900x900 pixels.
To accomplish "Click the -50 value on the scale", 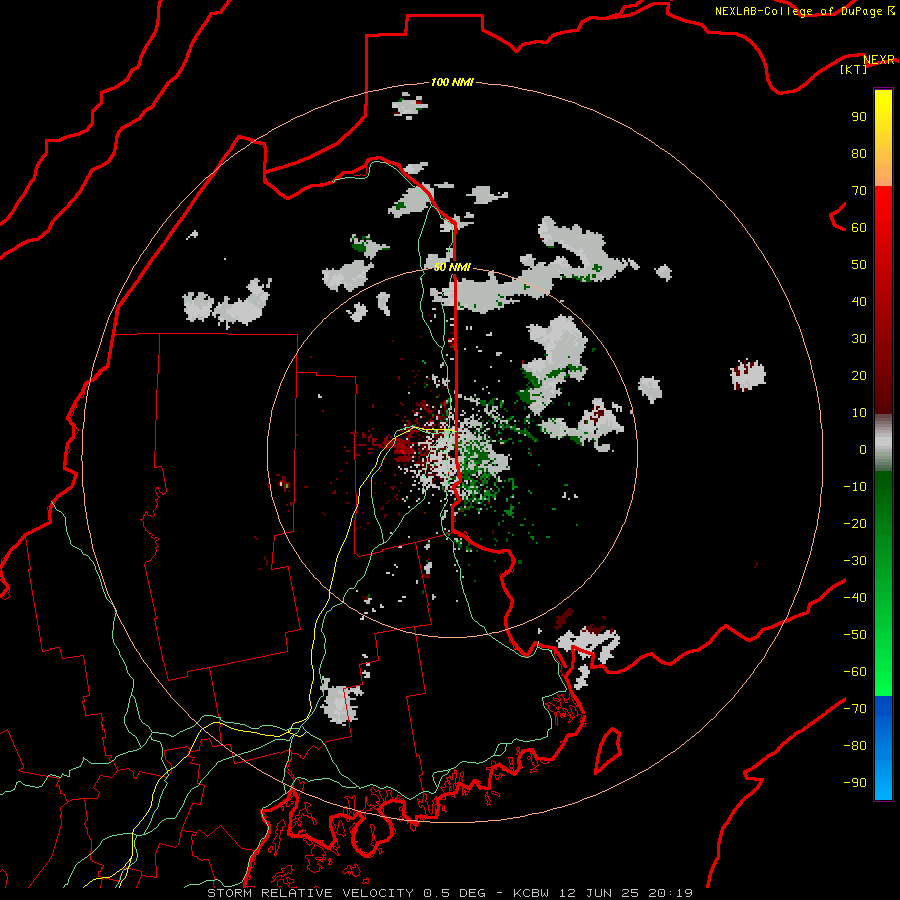I will (x=855, y=635).
